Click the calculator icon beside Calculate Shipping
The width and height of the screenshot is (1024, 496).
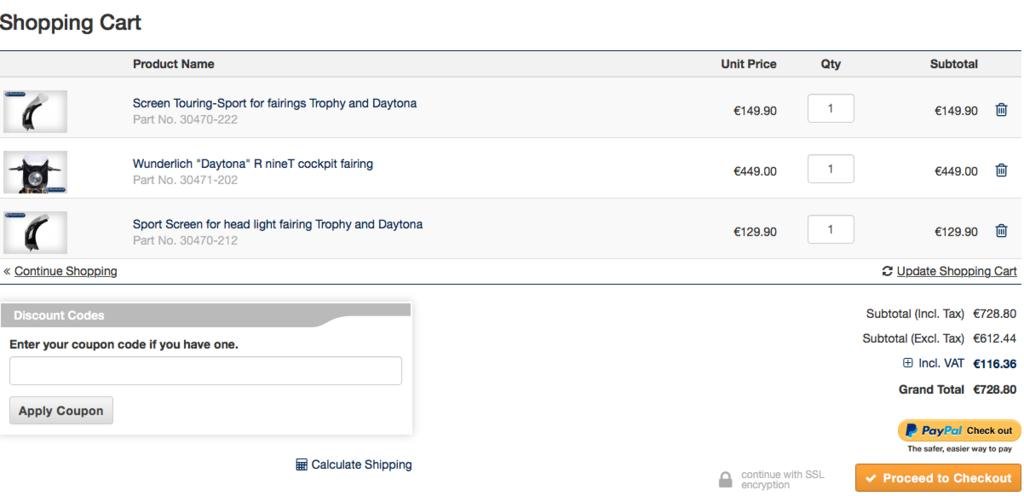[x=301, y=464]
